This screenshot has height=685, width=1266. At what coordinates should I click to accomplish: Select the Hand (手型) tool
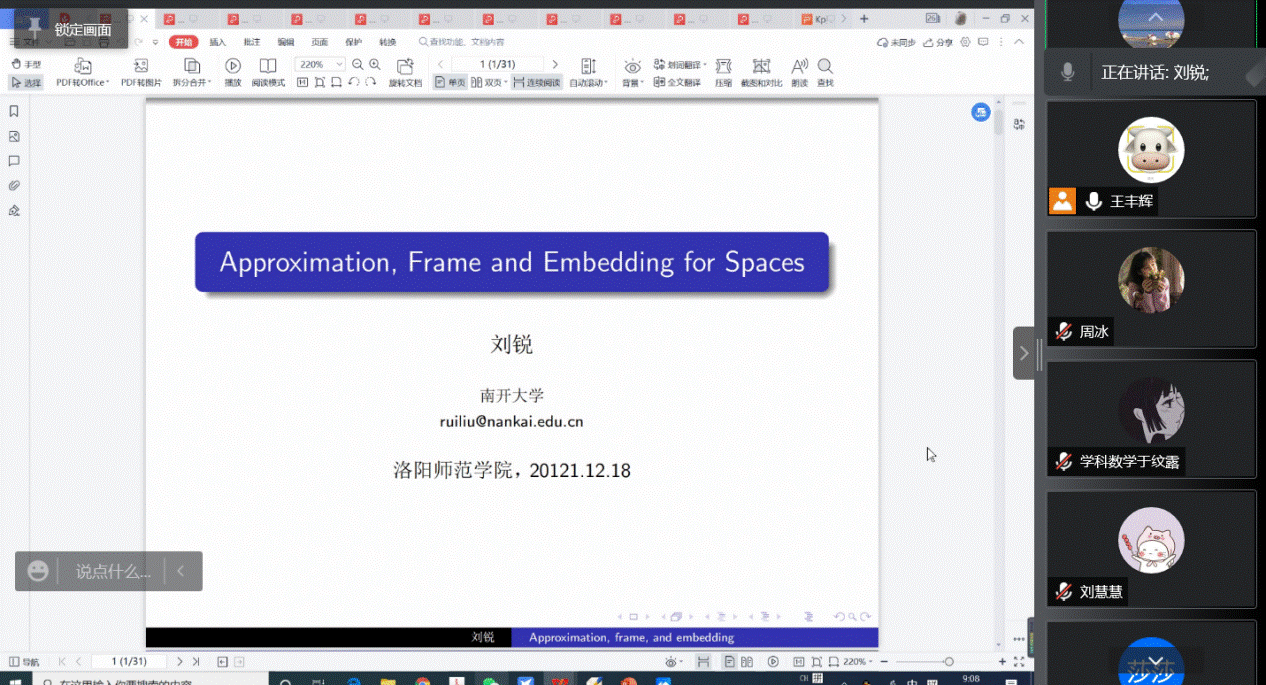point(26,64)
